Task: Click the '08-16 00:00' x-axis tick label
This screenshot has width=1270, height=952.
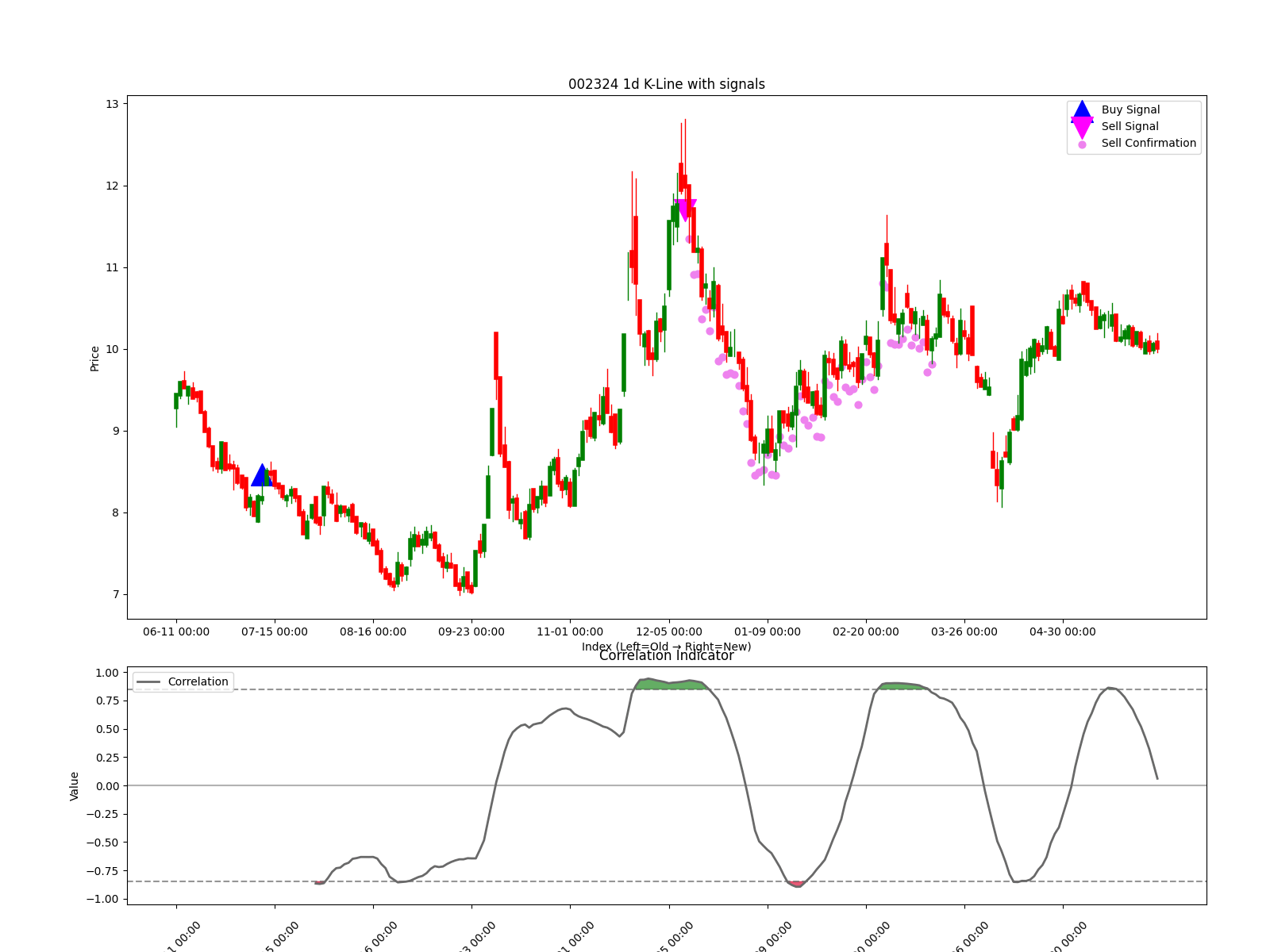Action: tap(373, 631)
